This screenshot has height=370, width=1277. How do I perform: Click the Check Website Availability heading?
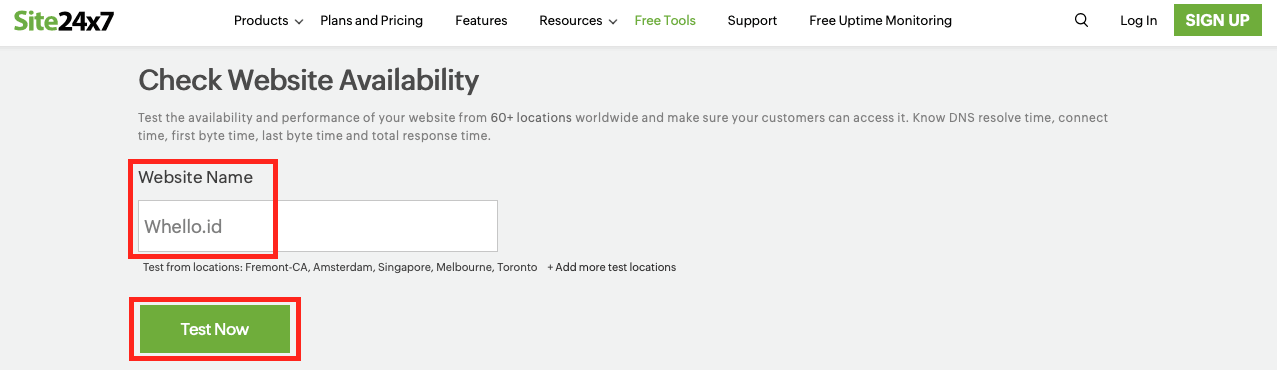tap(308, 80)
